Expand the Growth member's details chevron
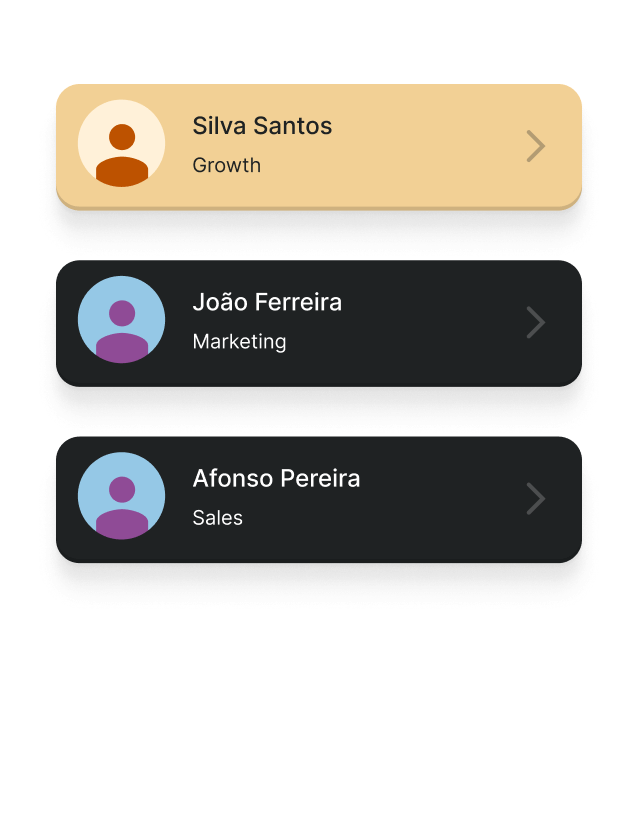 tap(536, 146)
